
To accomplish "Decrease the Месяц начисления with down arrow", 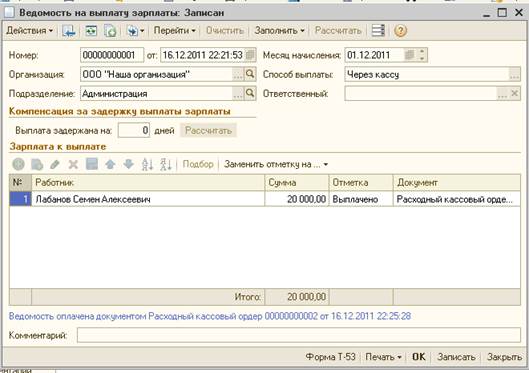I will point(422,59).
